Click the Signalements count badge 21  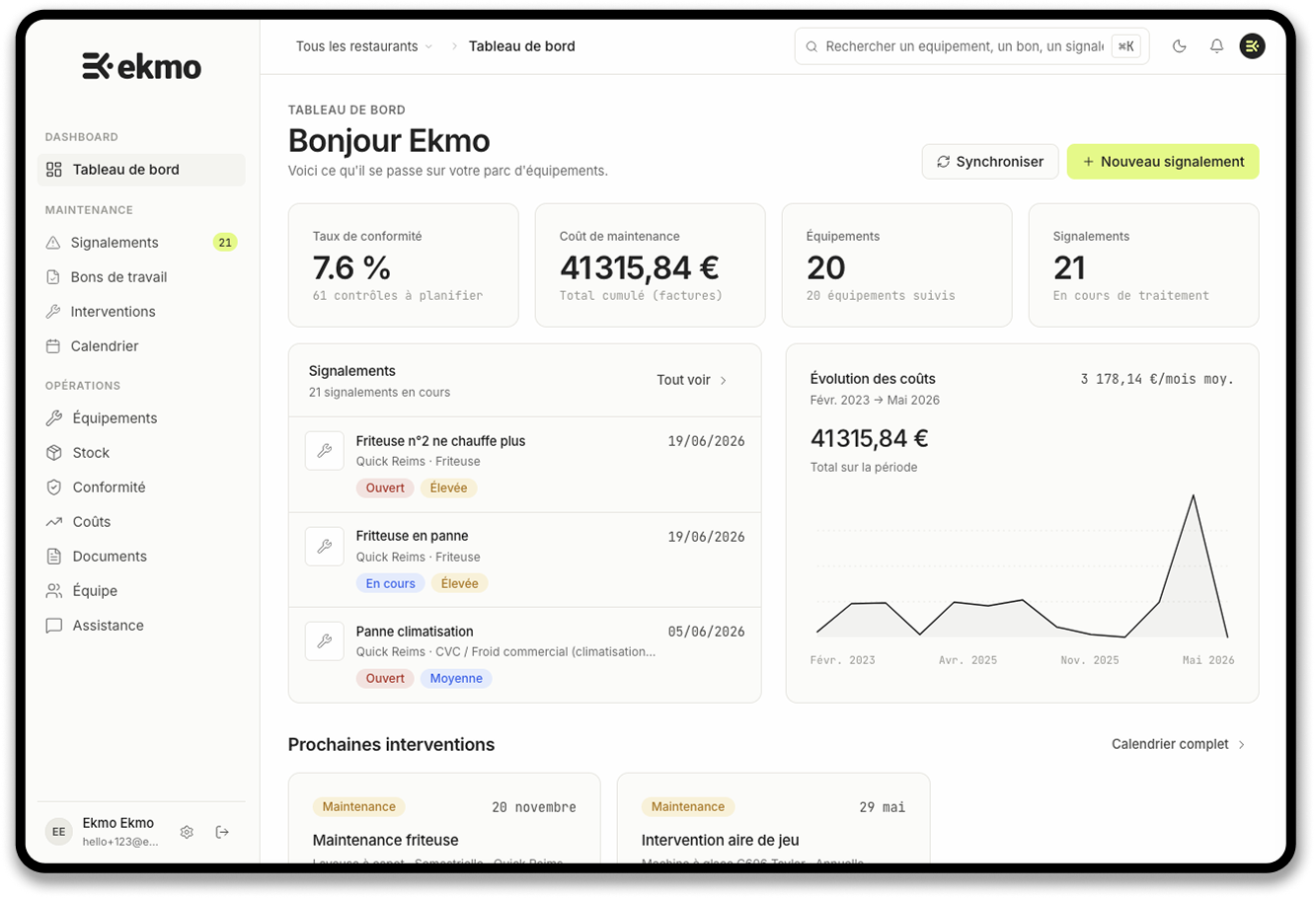click(225, 243)
